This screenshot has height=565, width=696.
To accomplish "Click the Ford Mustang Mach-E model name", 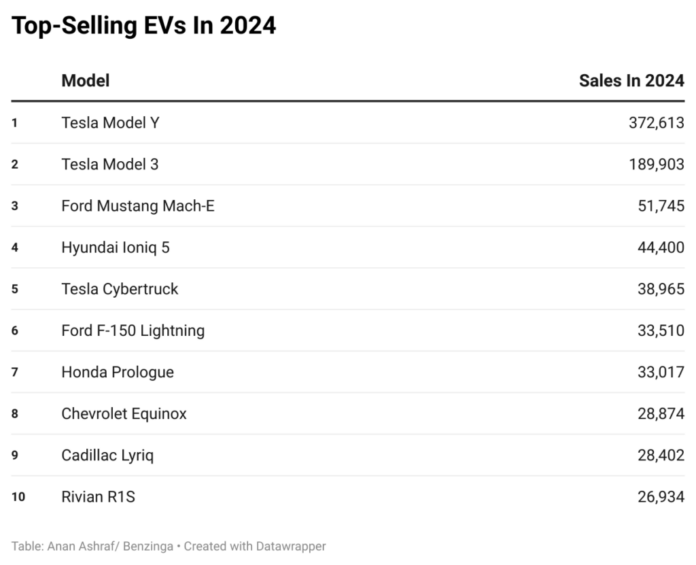I will coord(138,206).
